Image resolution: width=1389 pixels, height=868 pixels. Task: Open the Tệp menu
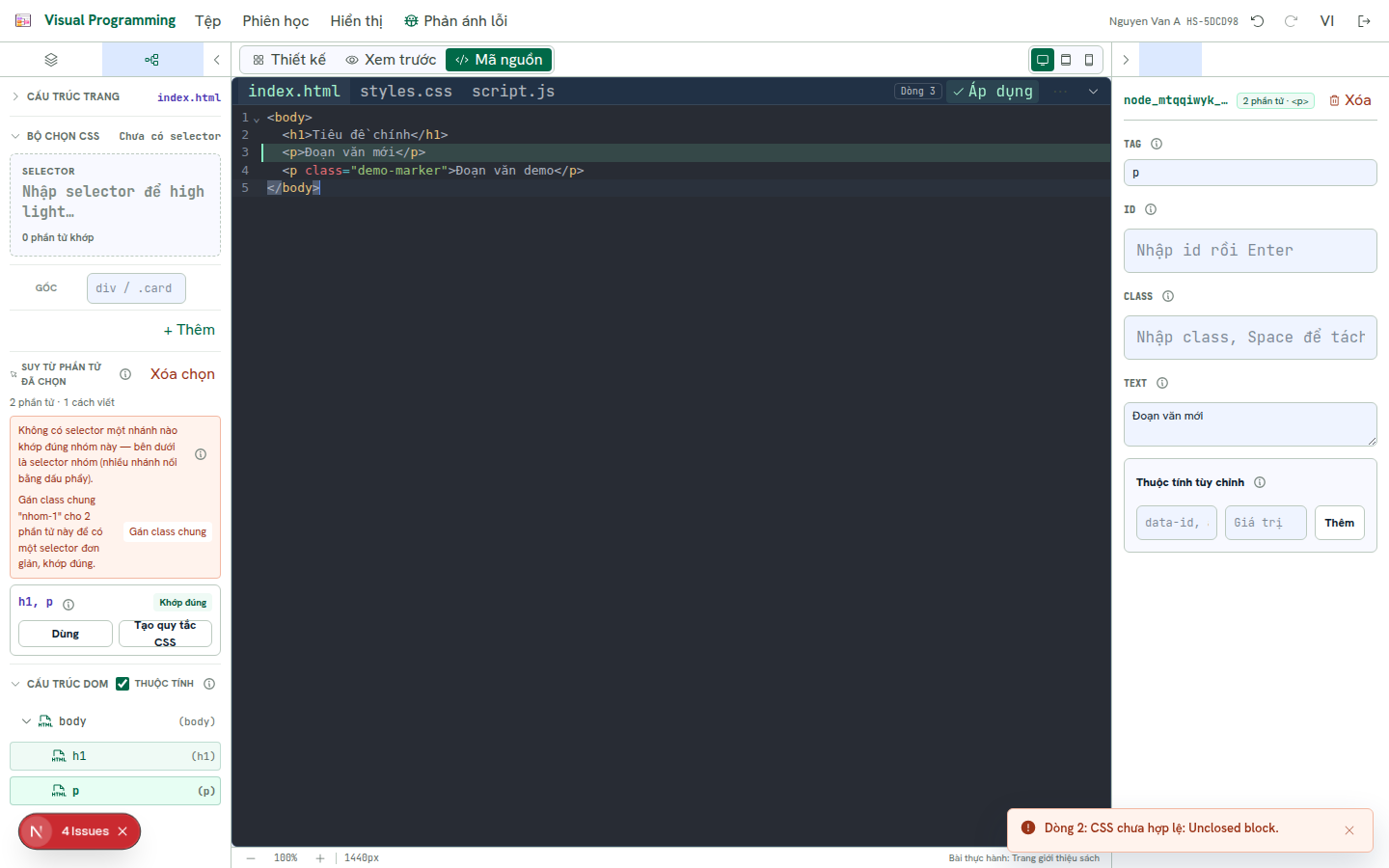[207, 21]
